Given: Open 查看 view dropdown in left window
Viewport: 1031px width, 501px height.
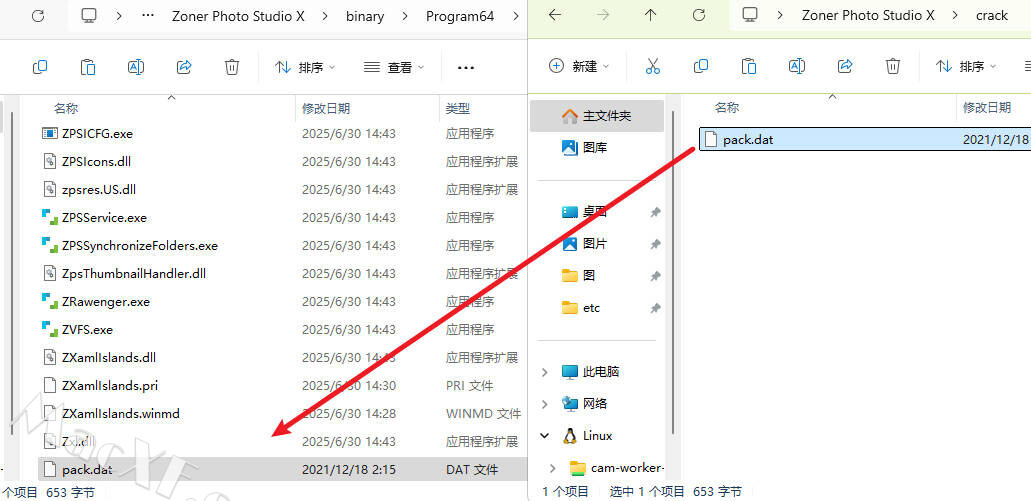Looking at the screenshot, I should [394, 67].
